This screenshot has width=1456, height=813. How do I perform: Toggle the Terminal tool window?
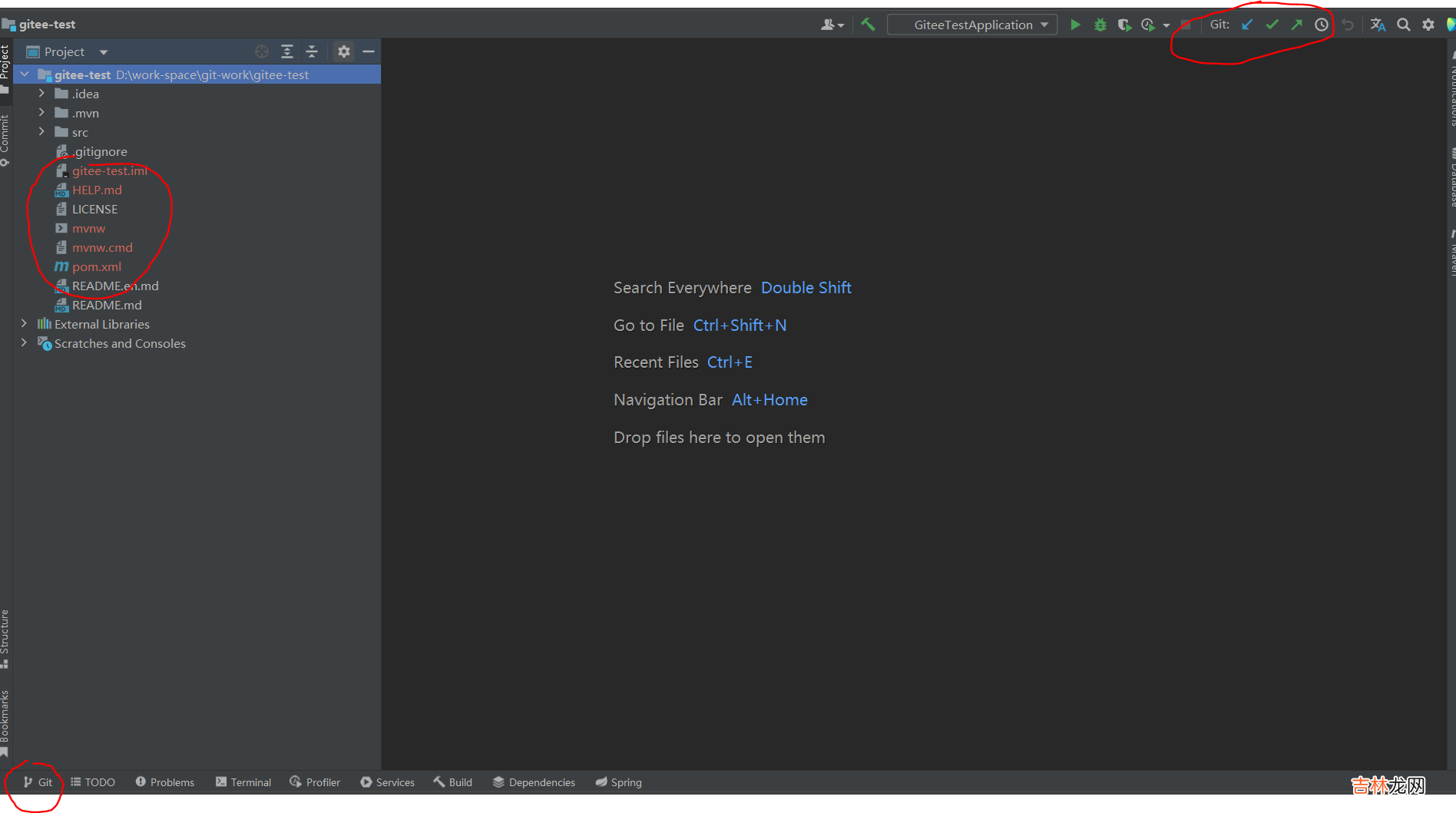[243, 782]
